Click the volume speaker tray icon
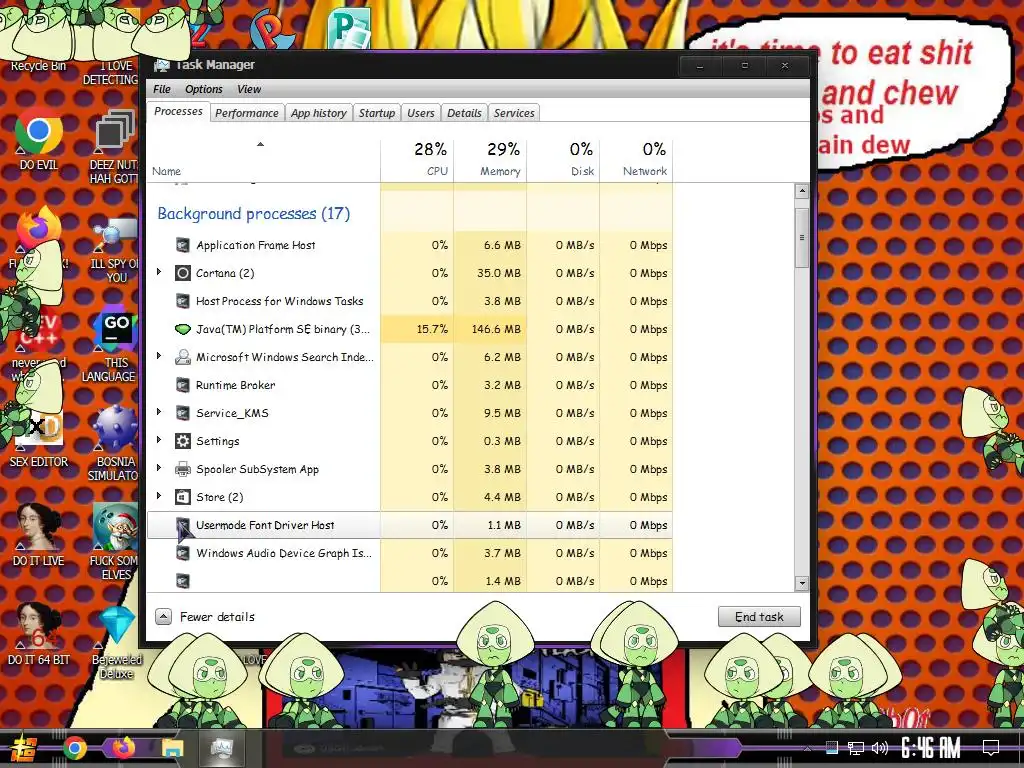1024x768 pixels. (880, 748)
